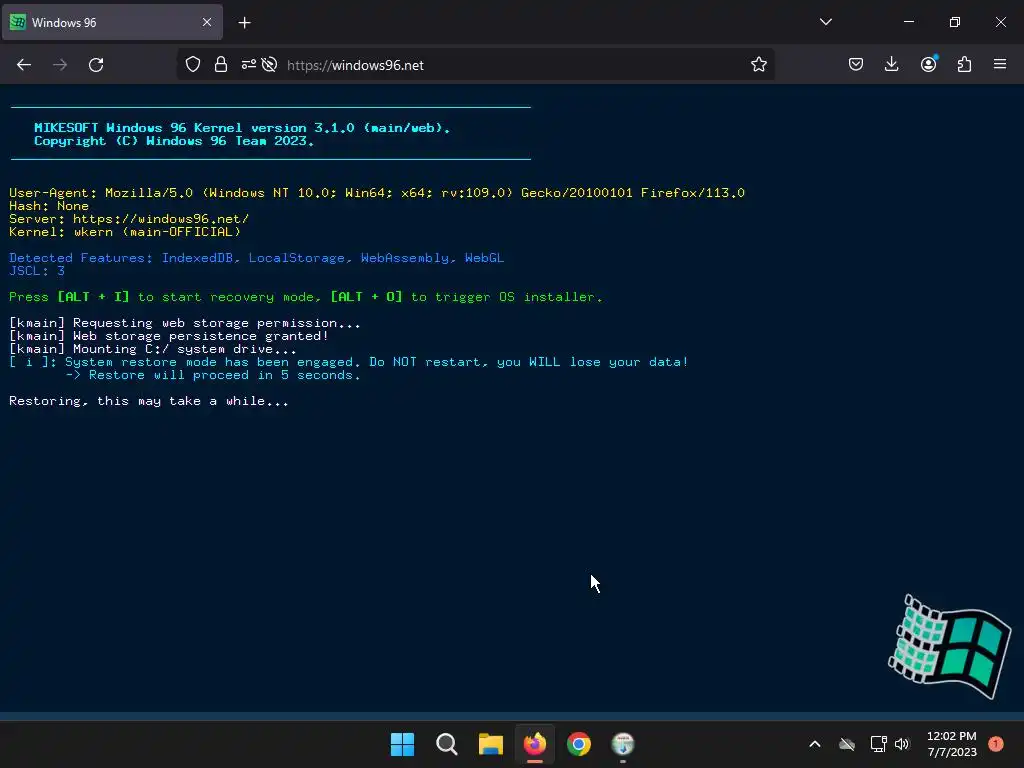This screenshot has height=768, width=1024.
Task: Click the Windows 96 flag logo
Action: [x=950, y=647]
